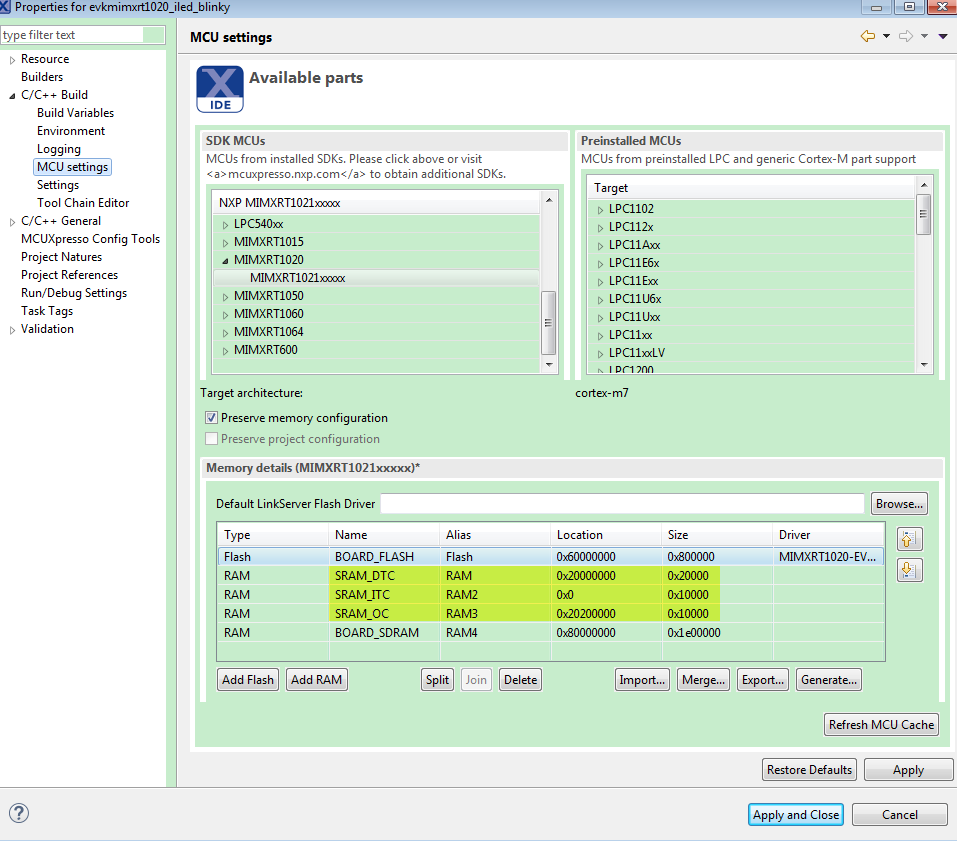Expand the LPC1102 preinstalled target
This screenshot has height=841, width=957.
pyautogui.click(x=600, y=210)
